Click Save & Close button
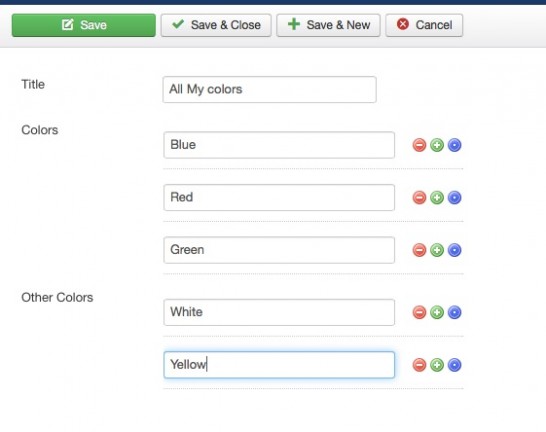The height and width of the screenshot is (432, 546). (x=216, y=25)
